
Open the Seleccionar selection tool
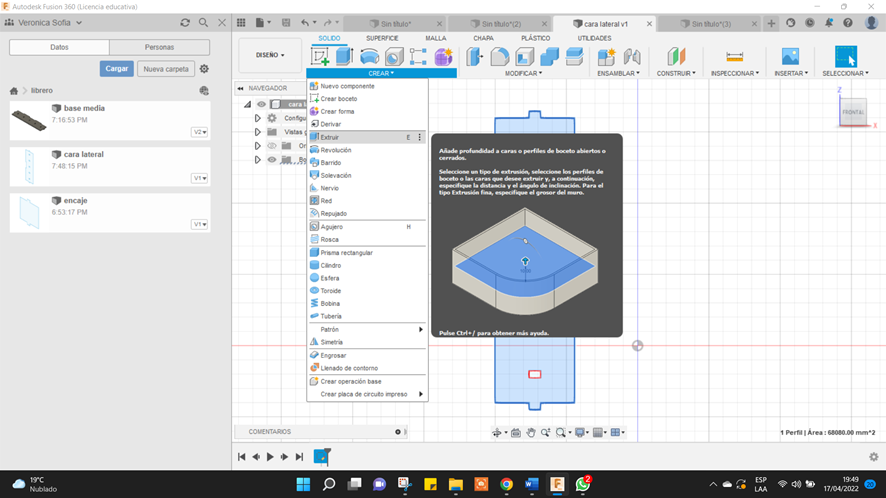pos(846,57)
